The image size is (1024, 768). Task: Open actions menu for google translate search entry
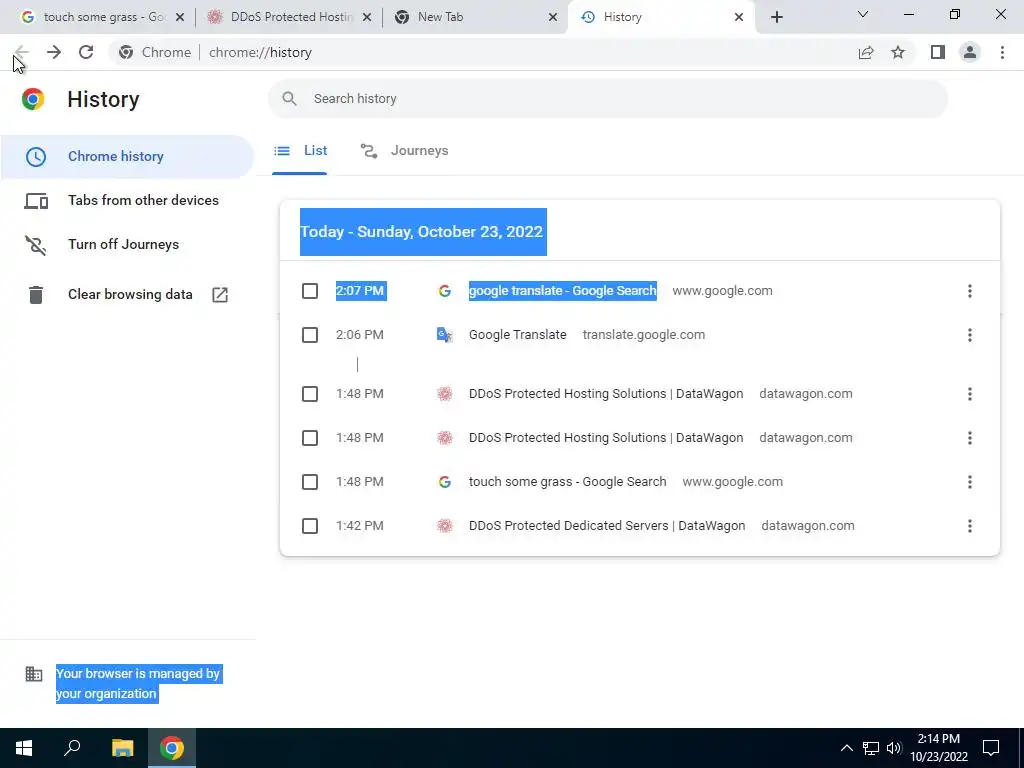click(970, 291)
